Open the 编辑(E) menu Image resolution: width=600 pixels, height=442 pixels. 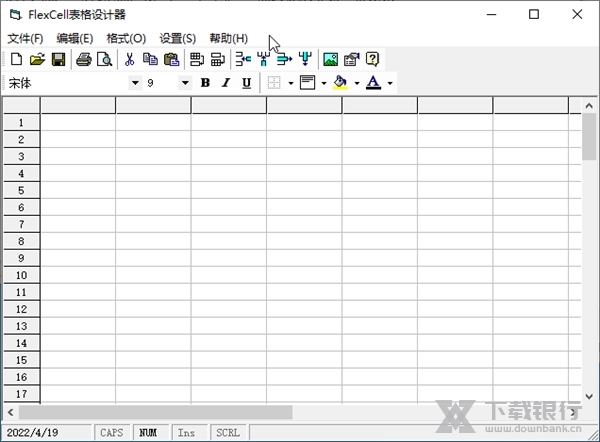[x=75, y=38]
